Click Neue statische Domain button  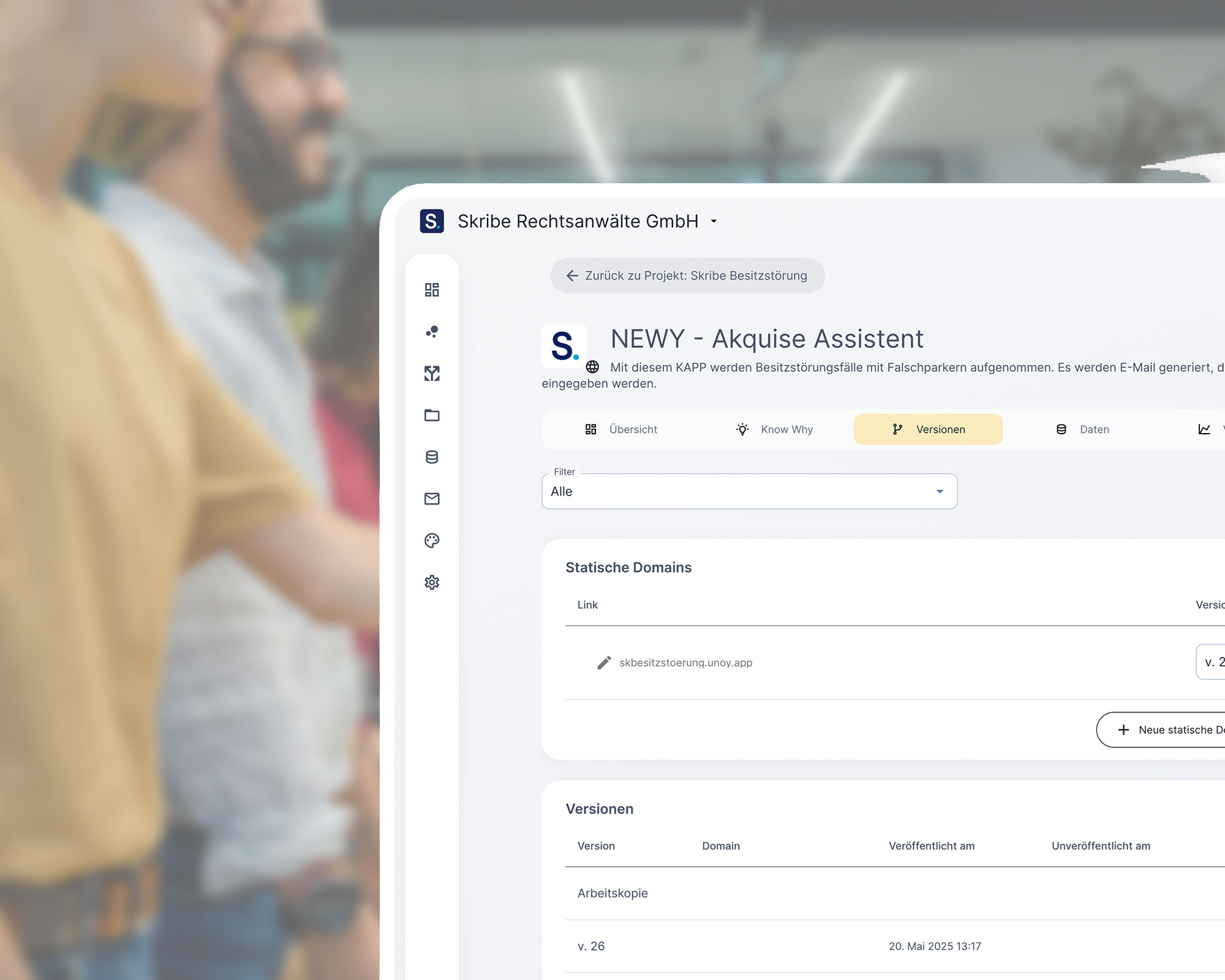click(x=1161, y=729)
